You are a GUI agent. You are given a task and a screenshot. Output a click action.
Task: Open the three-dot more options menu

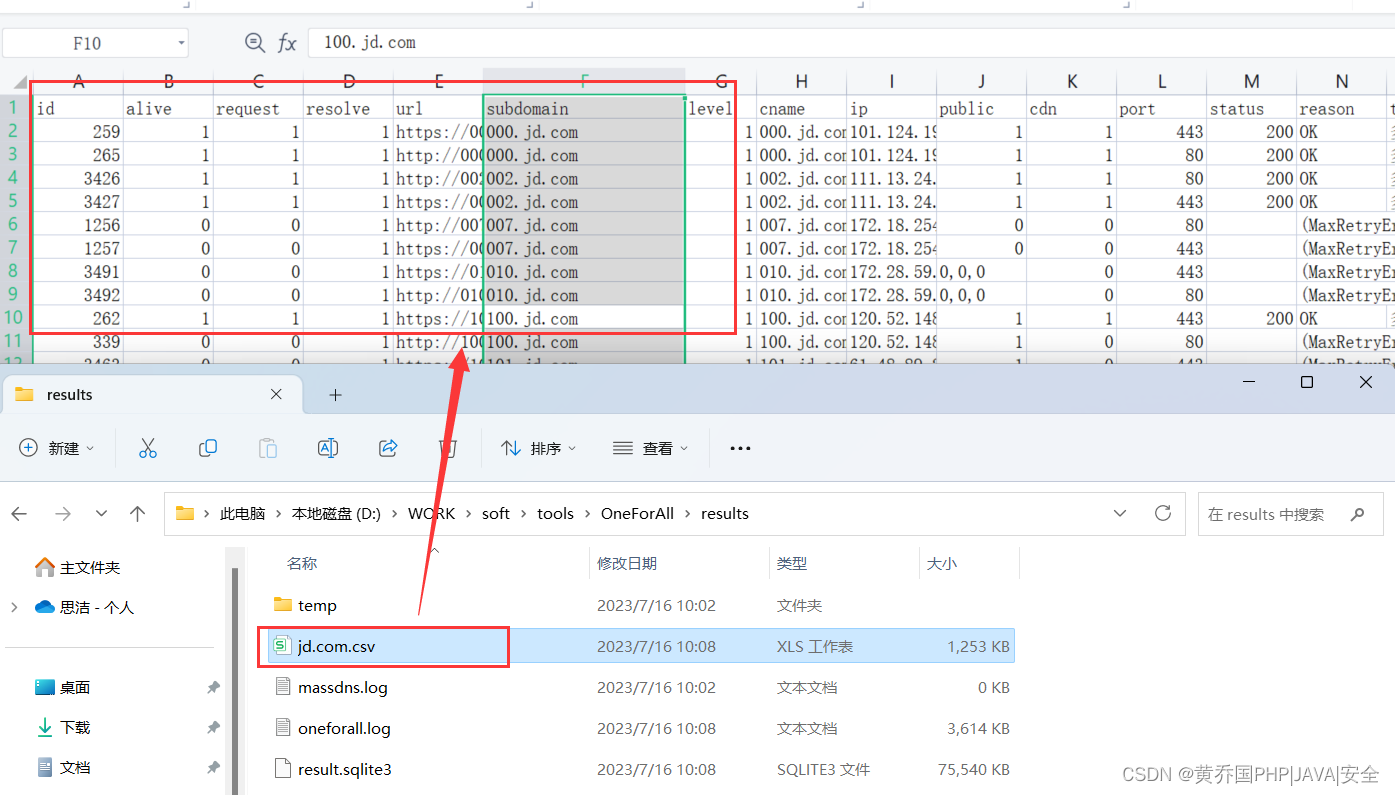pyautogui.click(x=740, y=448)
